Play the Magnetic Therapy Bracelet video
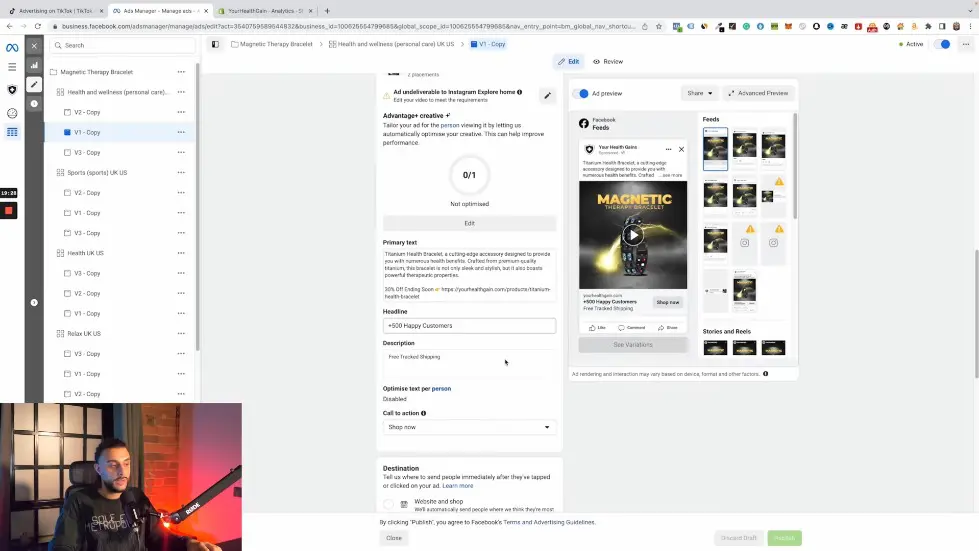Image resolution: width=979 pixels, height=551 pixels. coord(633,235)
